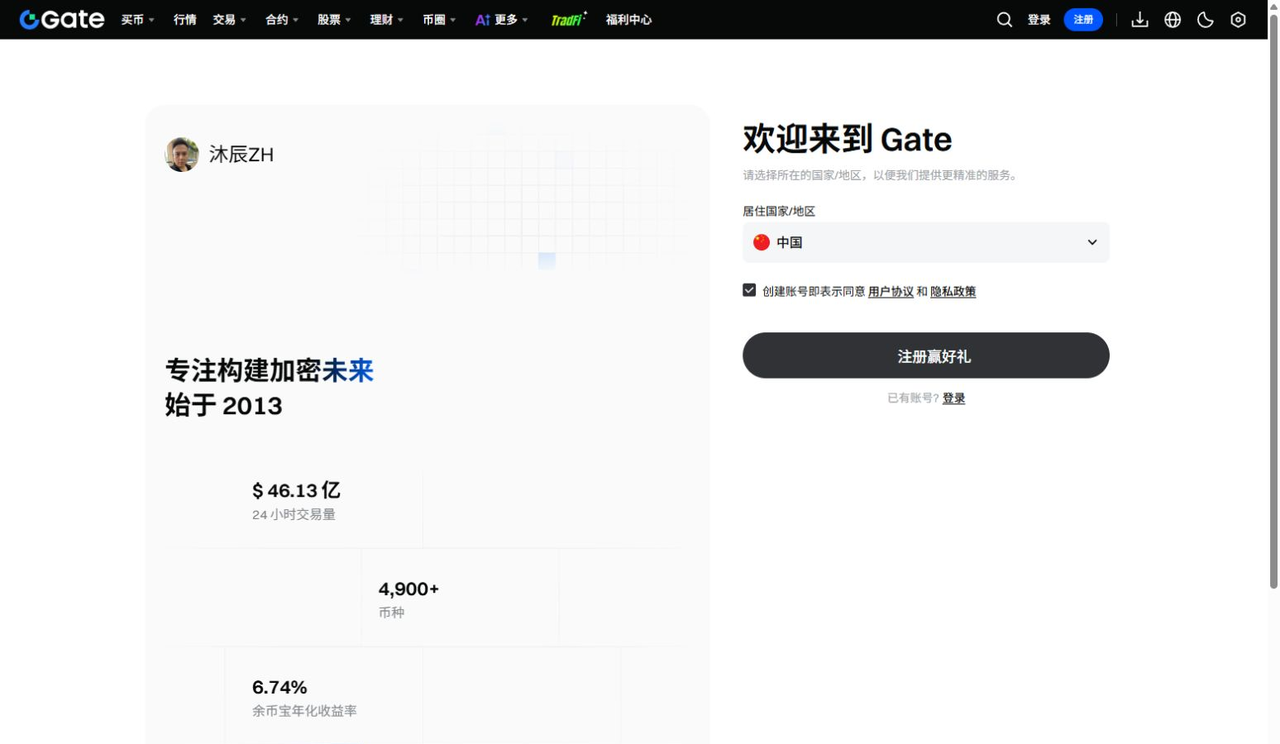1280x744 pixels.
Task: Expand the 合约 menu
Action: click(x=282, y=20)
